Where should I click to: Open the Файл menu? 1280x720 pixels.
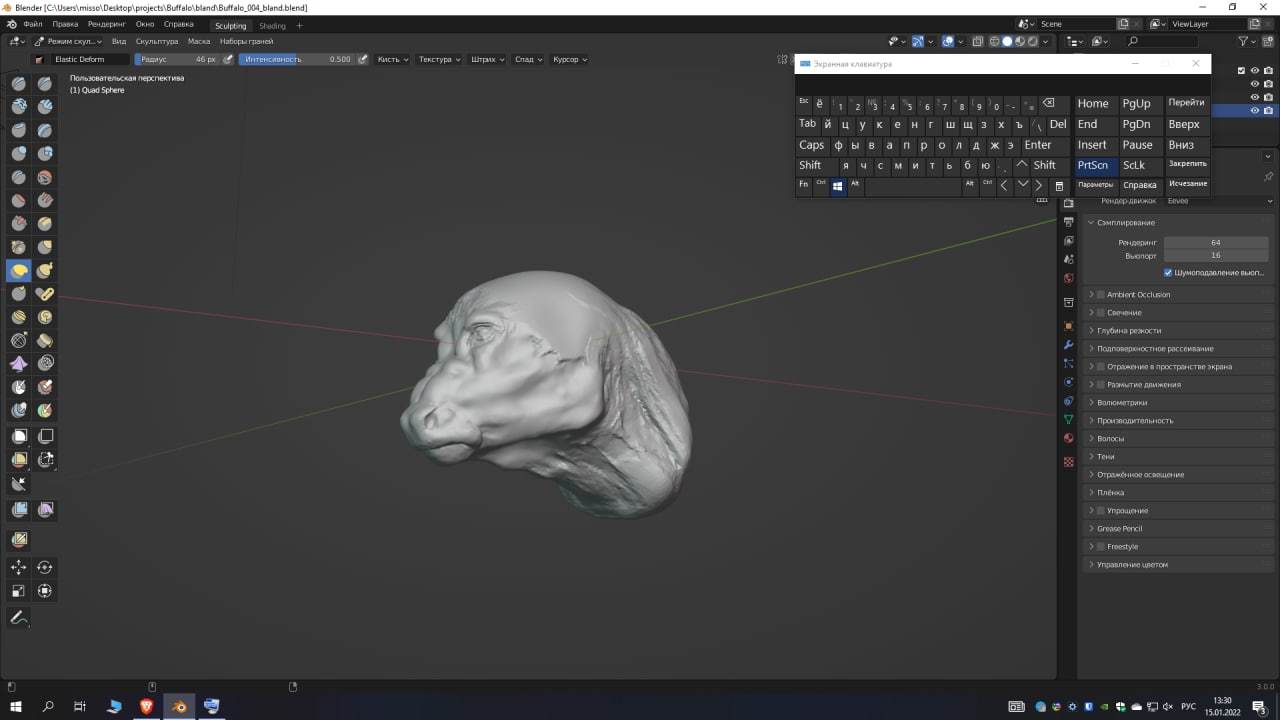pyautogui.click(x=32, y=23)
